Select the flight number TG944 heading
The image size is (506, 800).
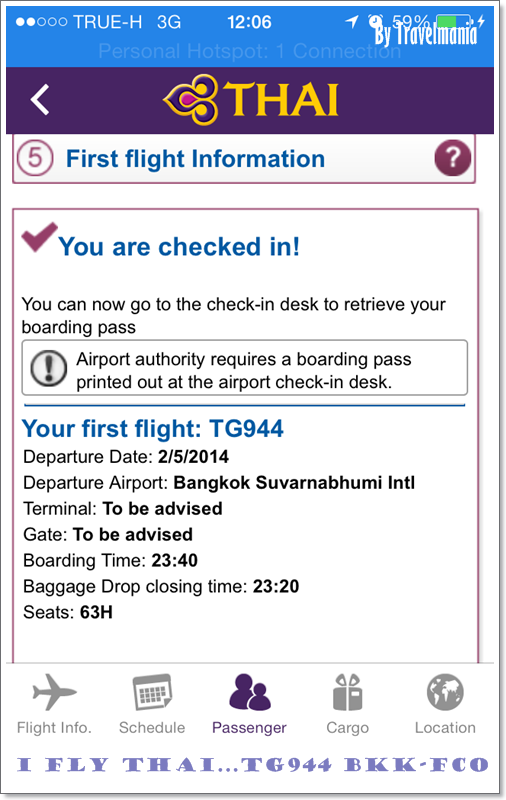click(152, 428)
